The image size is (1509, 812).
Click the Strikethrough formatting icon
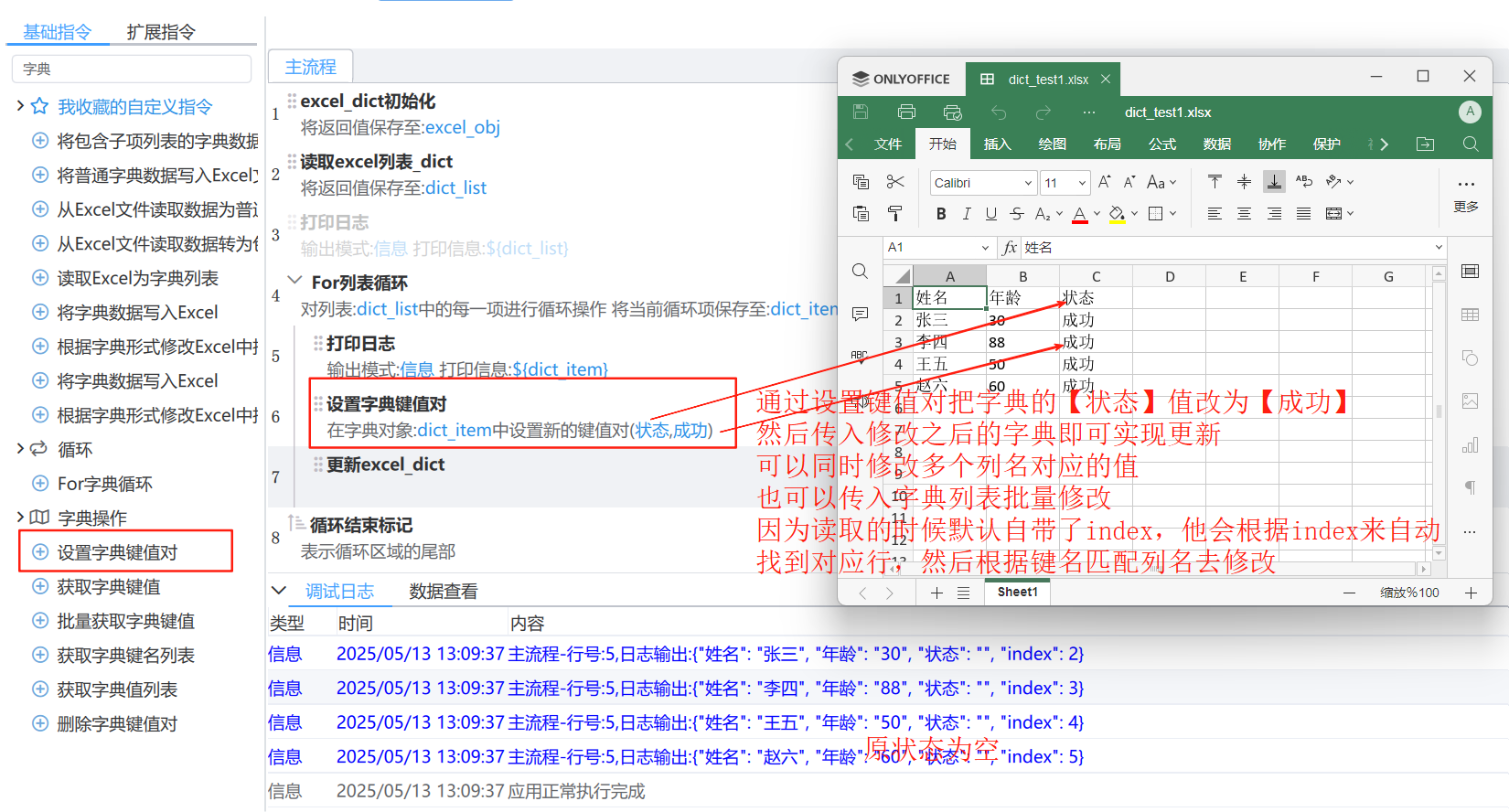(x=1017, y=214)
